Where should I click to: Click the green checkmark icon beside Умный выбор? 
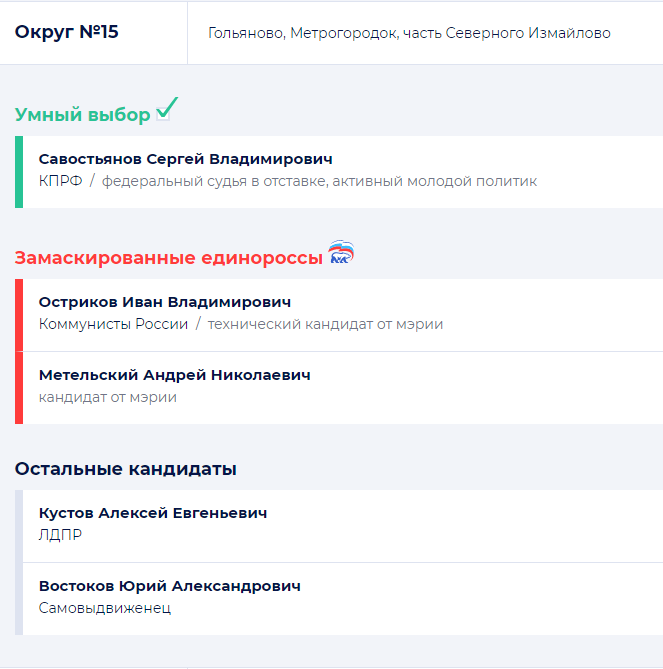point(167,109)
